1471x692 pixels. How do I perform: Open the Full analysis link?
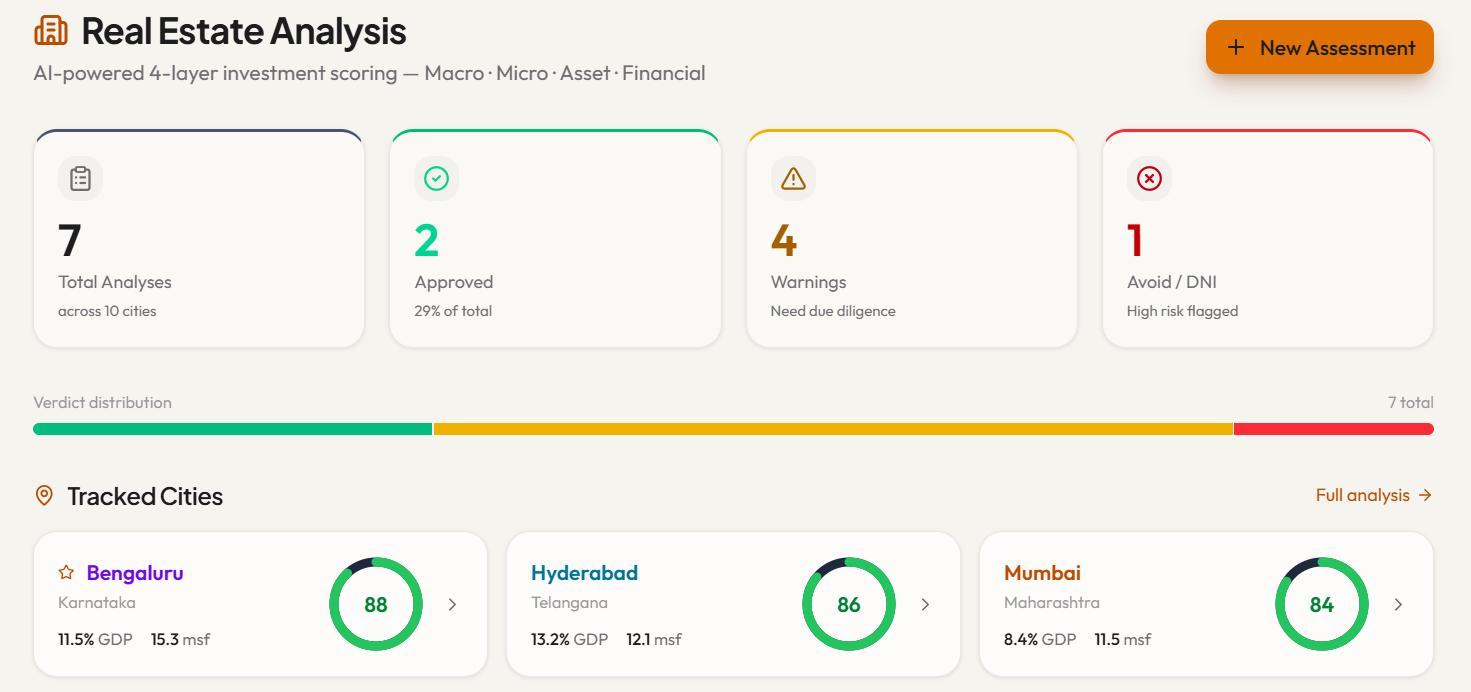[1374, 495]
